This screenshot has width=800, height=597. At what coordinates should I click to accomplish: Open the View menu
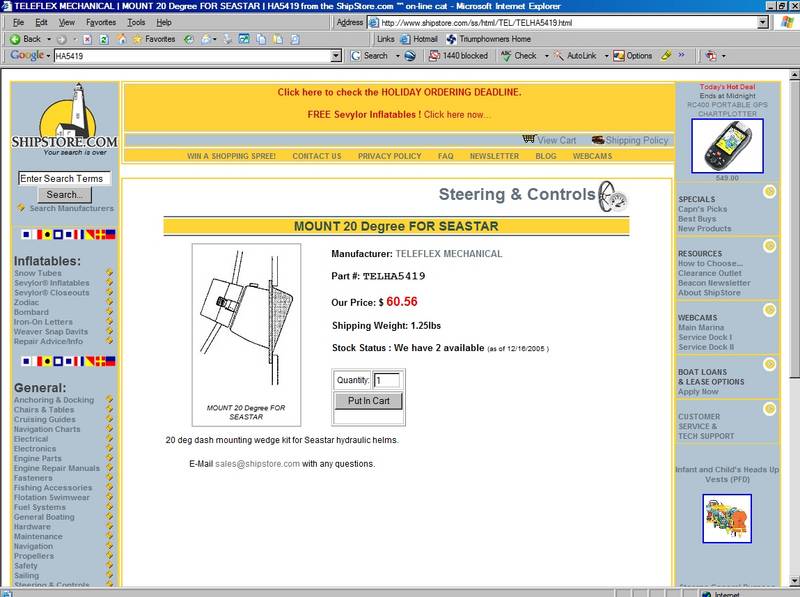point(66,22)
